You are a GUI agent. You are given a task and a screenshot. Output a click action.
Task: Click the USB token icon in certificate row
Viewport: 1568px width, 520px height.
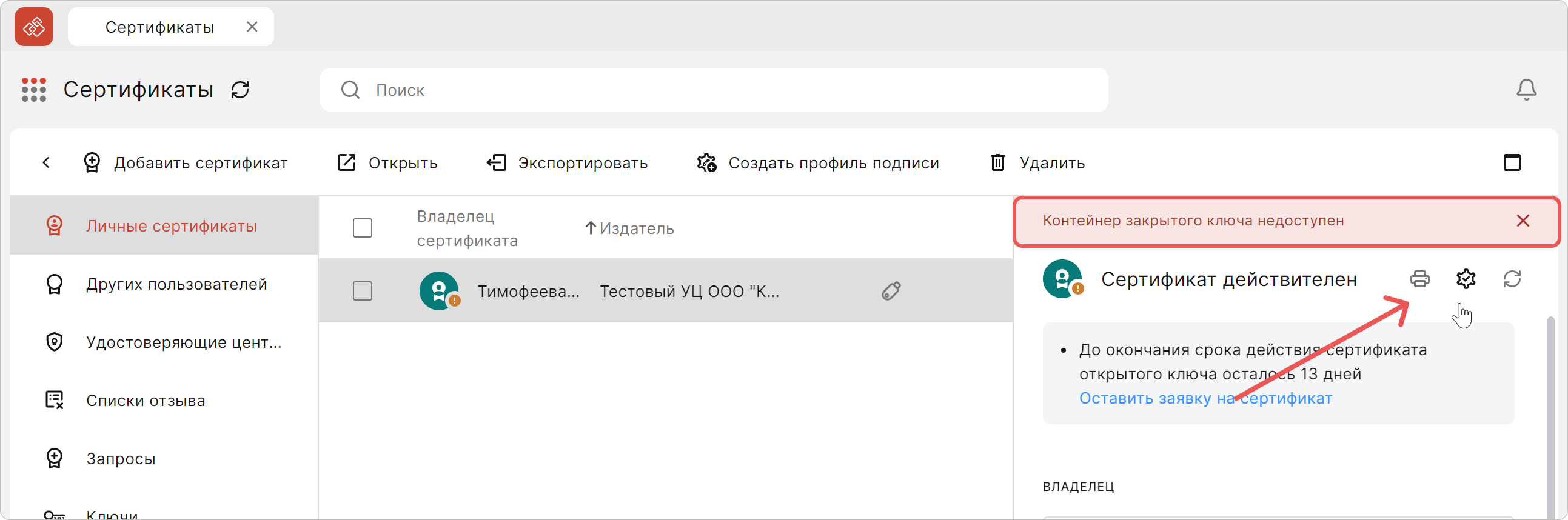pyautogui.click(x=891, y=290)
